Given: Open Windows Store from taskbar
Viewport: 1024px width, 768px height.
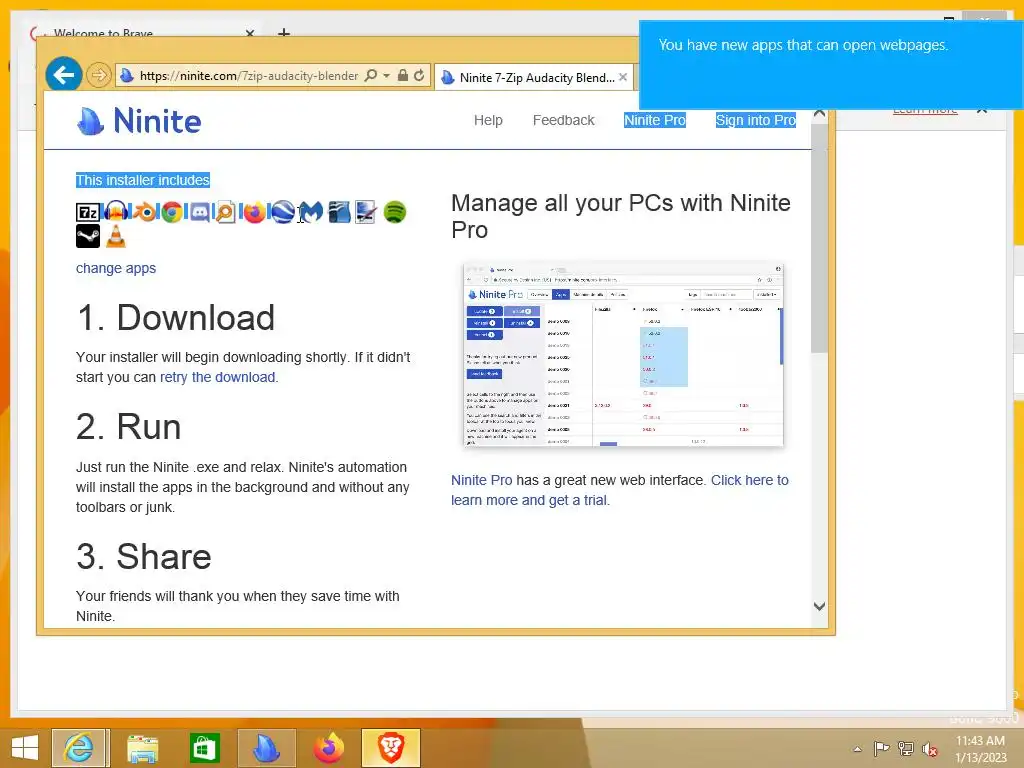Looking at the screenshot, I should [204, 748].
